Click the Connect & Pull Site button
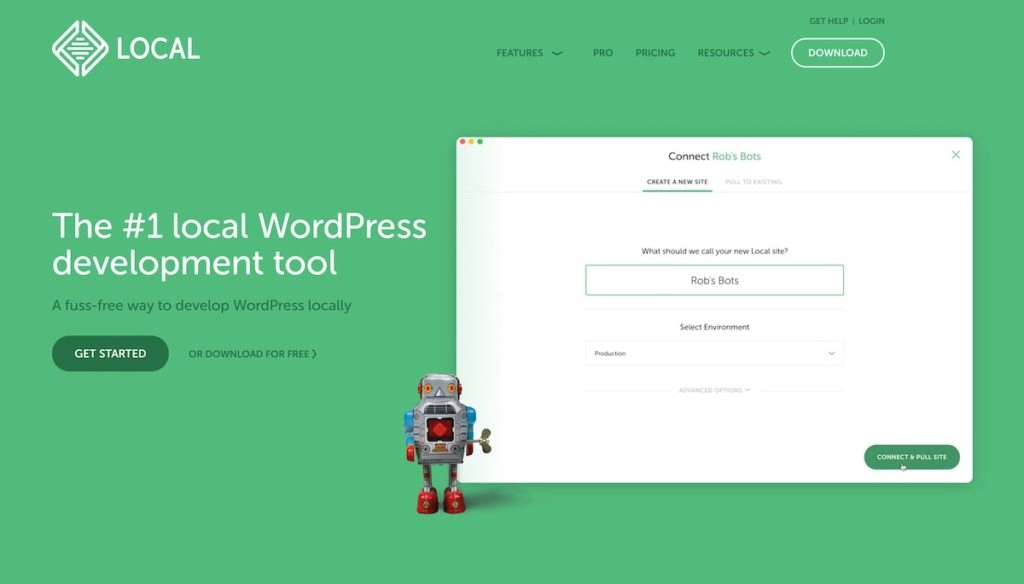Viewport: 1024px width, 584px height. 912,457
